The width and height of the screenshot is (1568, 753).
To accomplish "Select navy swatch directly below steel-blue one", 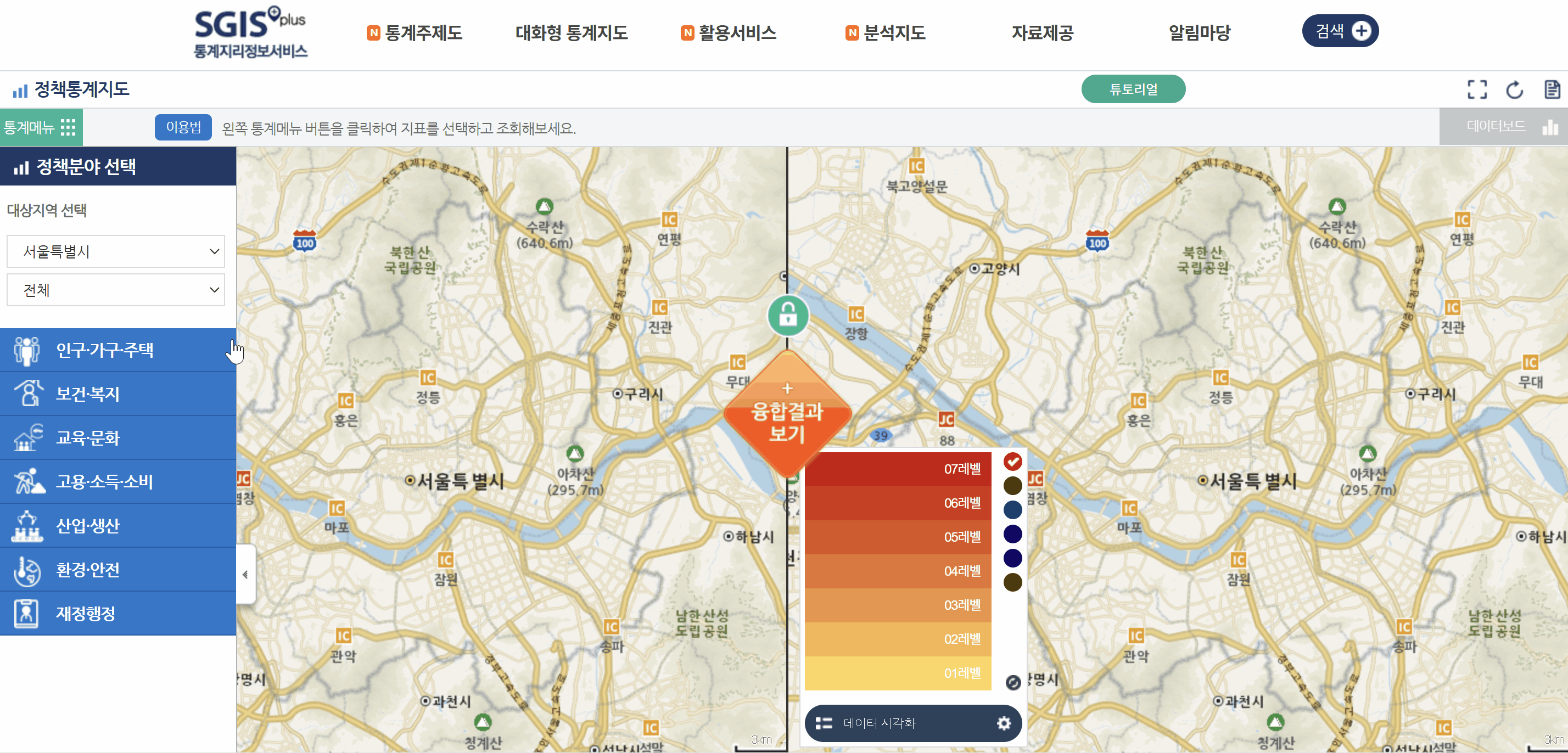I will click(x=1012, y=534).
